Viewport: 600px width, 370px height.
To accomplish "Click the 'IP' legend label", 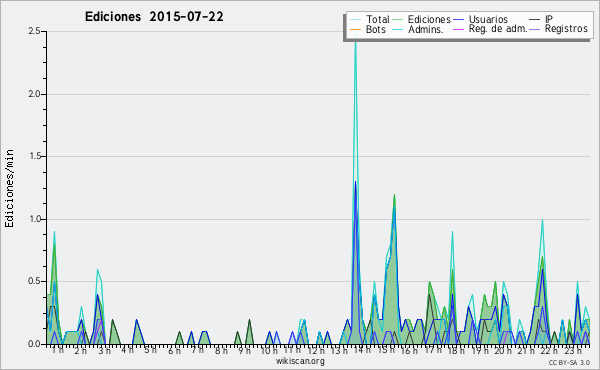I will tap(549, 19).
